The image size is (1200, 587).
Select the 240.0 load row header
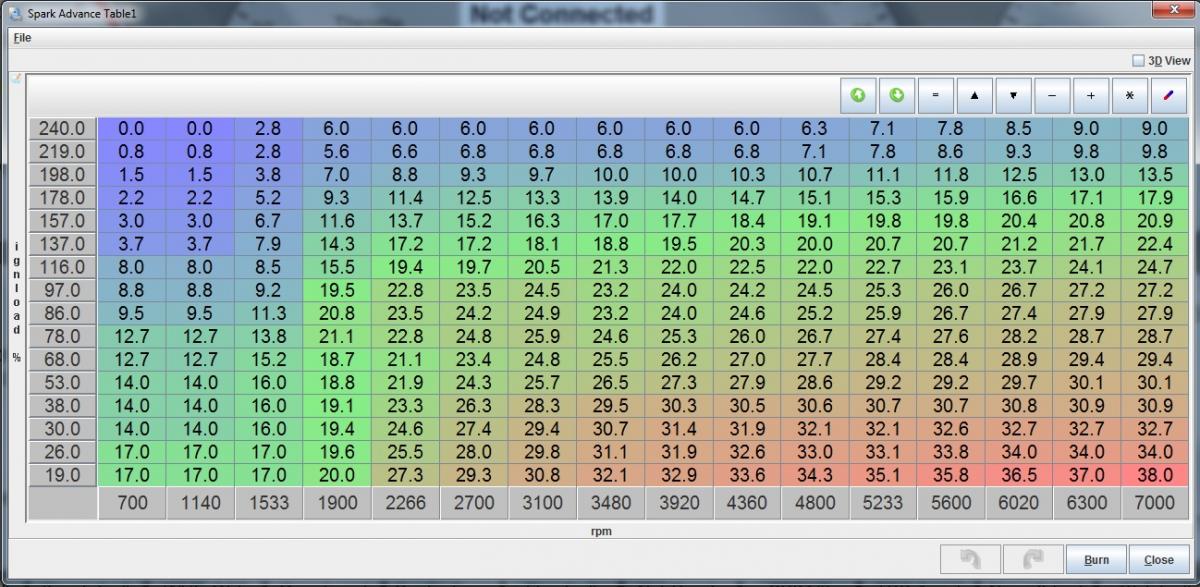point(62,129)
